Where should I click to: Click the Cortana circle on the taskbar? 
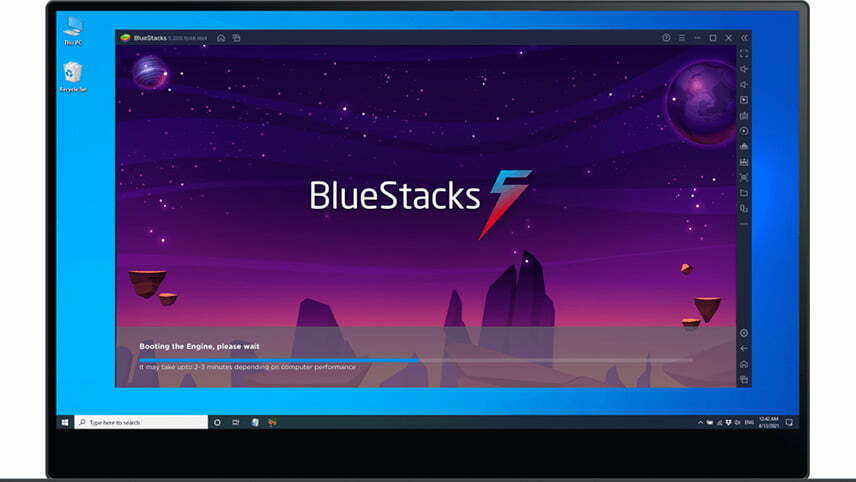coord(217,423)
